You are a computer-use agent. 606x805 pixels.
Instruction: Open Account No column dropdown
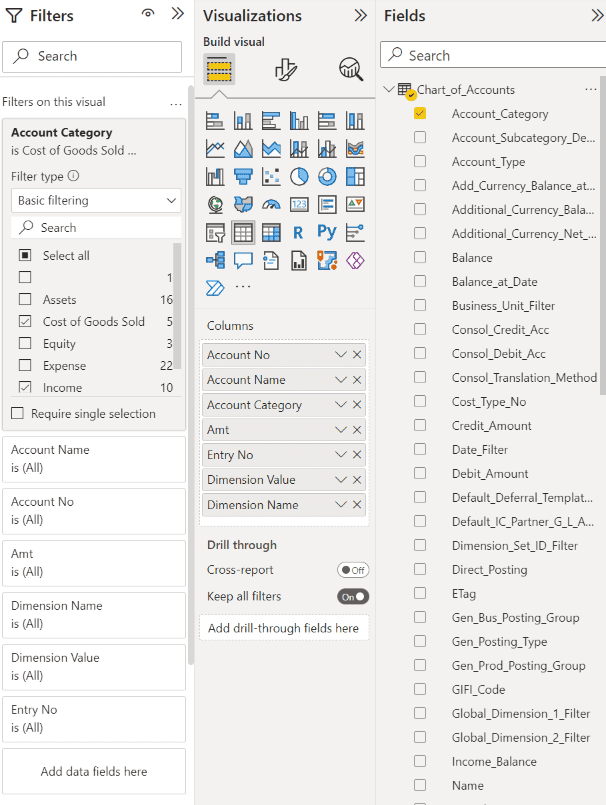(341, 355)
